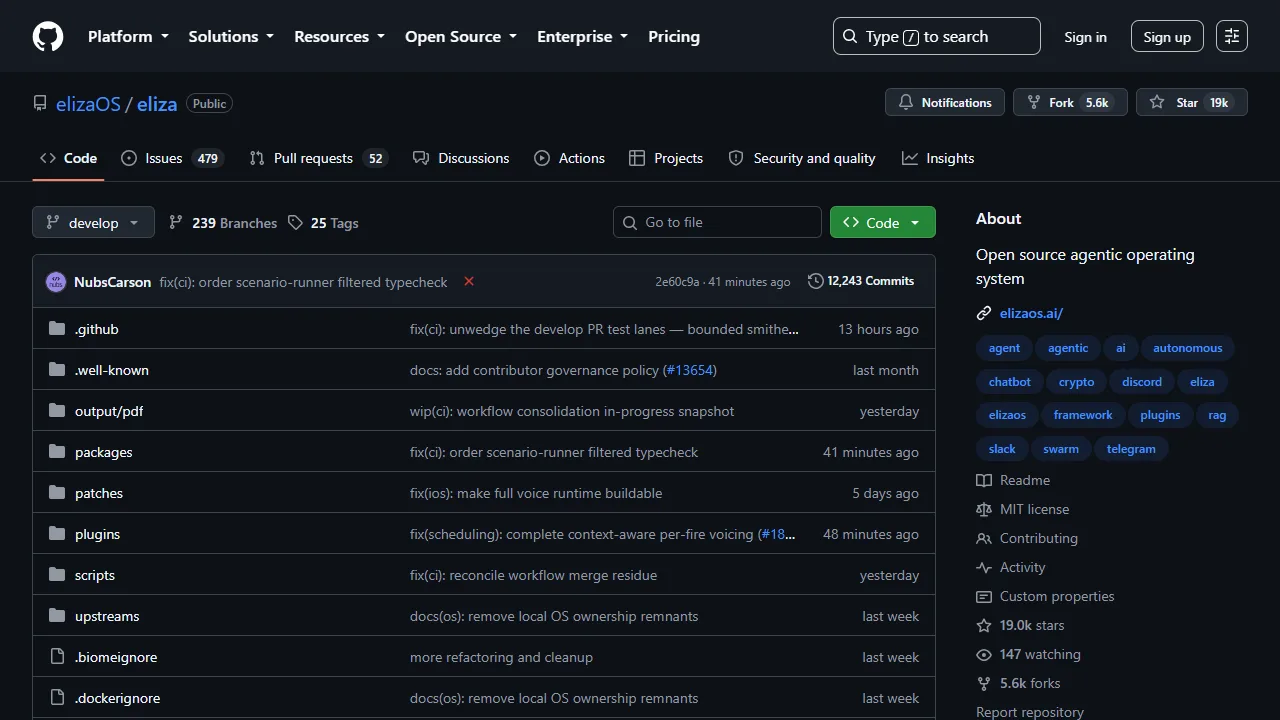Open the Discussions tab
Screen dimensions: 1280x720
point(461,158)
